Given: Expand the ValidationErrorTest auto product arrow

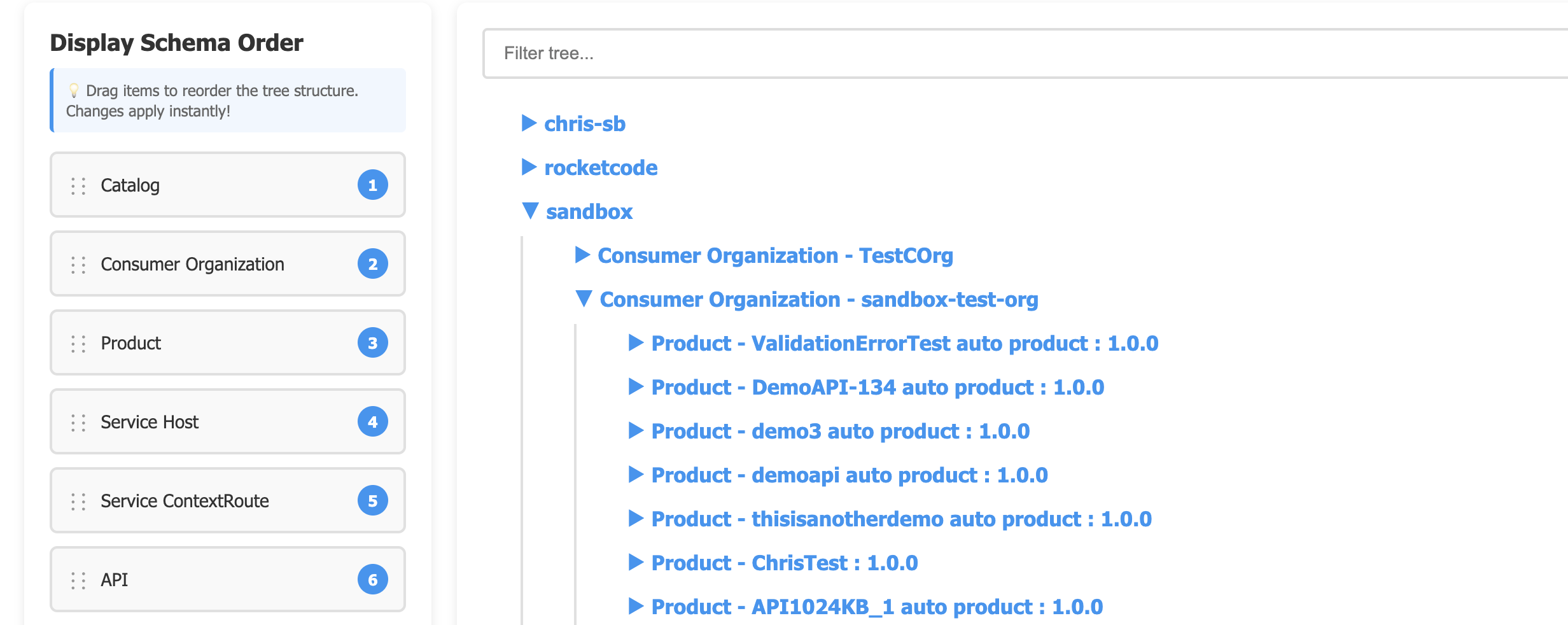Looking at the screenshot, I should 635,342.
